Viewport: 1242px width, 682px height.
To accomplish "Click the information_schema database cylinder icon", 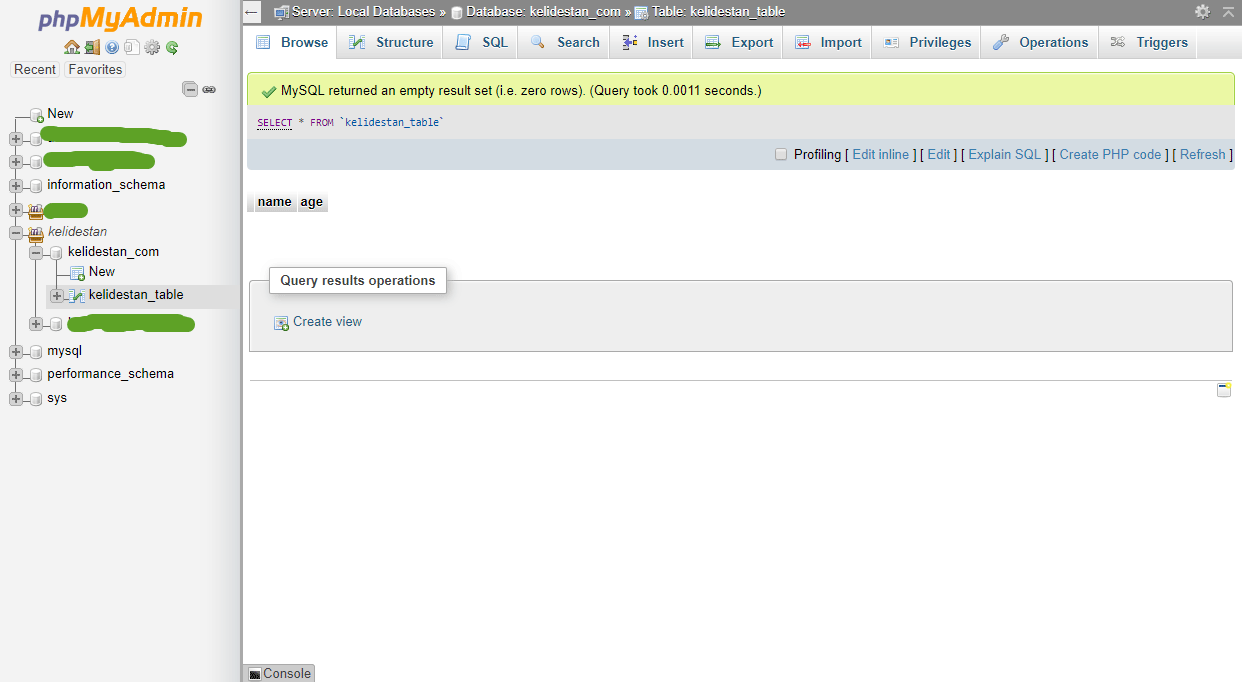I will click(36, 185).
